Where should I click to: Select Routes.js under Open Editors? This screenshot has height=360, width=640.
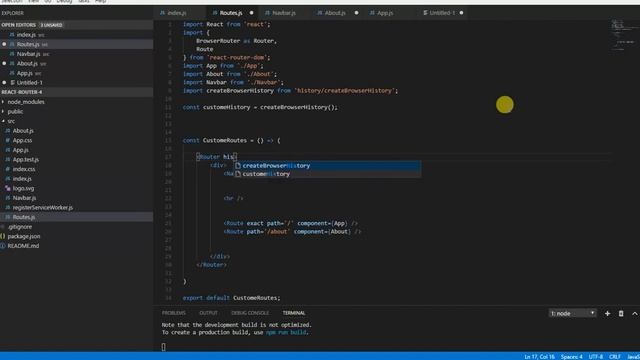28,44
